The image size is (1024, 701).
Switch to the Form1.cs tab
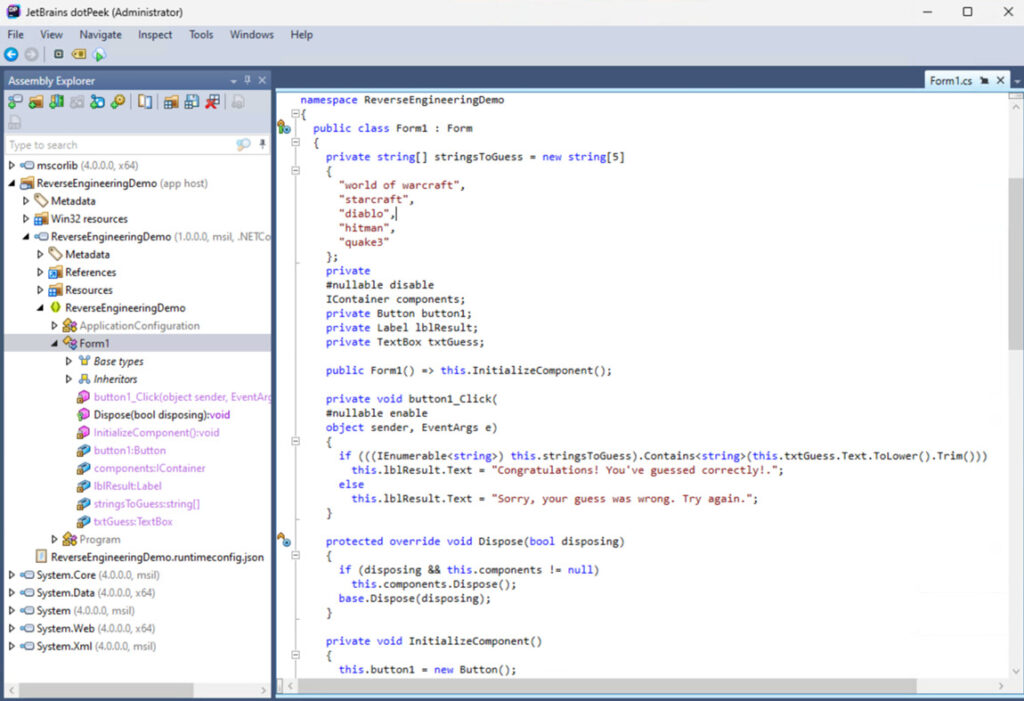click(950, 80)
